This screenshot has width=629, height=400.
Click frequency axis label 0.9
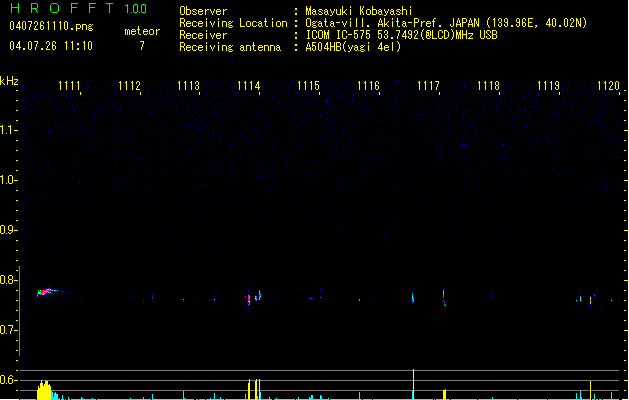(7, 230)
